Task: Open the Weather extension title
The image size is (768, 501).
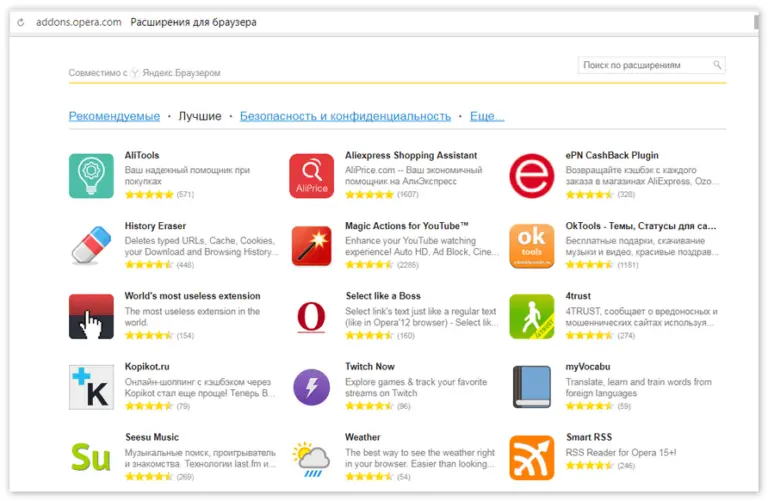Action: coord(362,437)
